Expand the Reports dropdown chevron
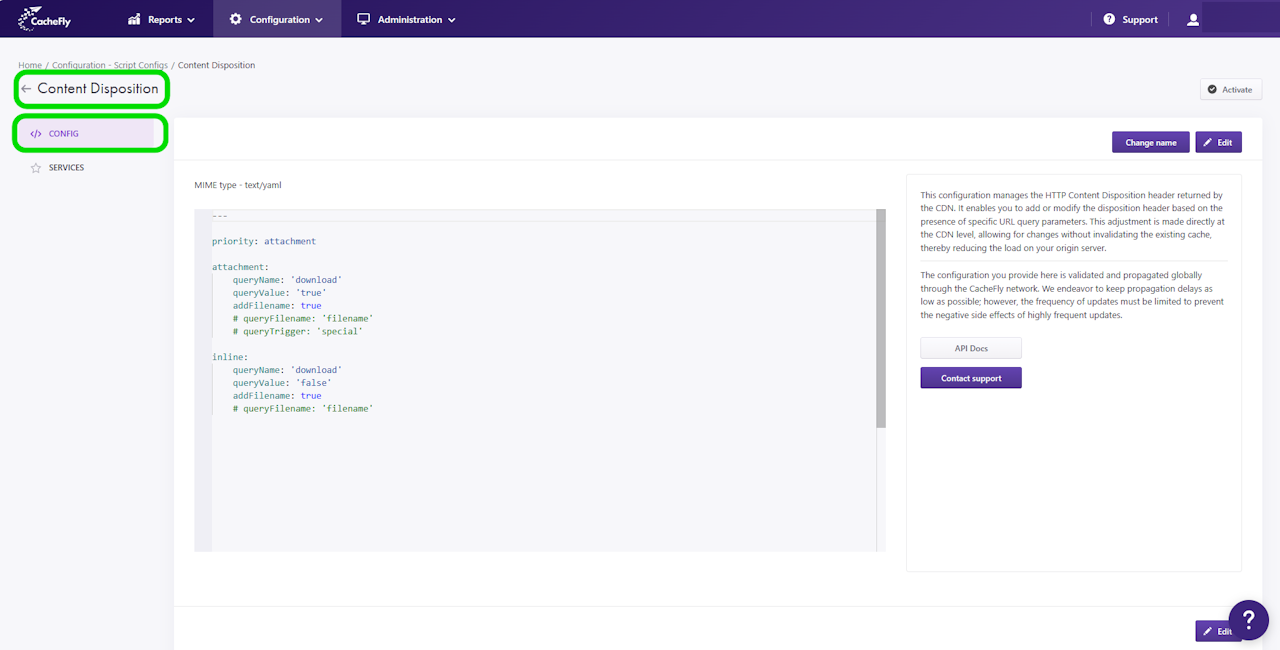Viewport: 1280px width, 650px height. coord(191,20)
